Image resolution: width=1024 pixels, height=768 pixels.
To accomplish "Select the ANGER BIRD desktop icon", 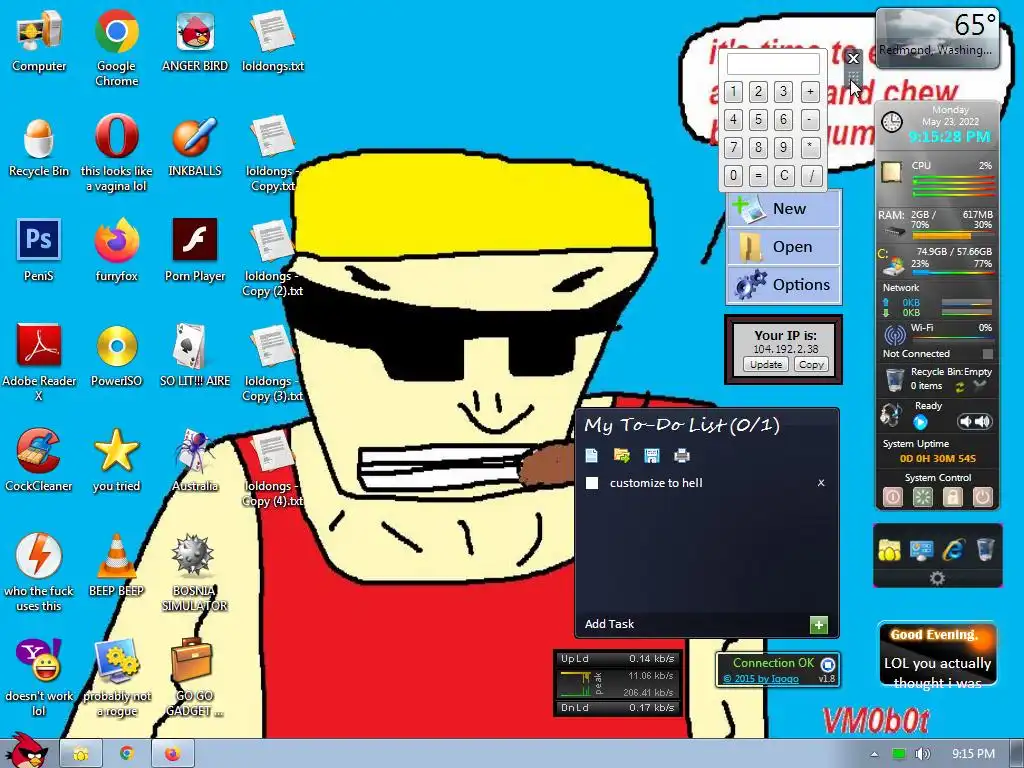I will 195,40.
